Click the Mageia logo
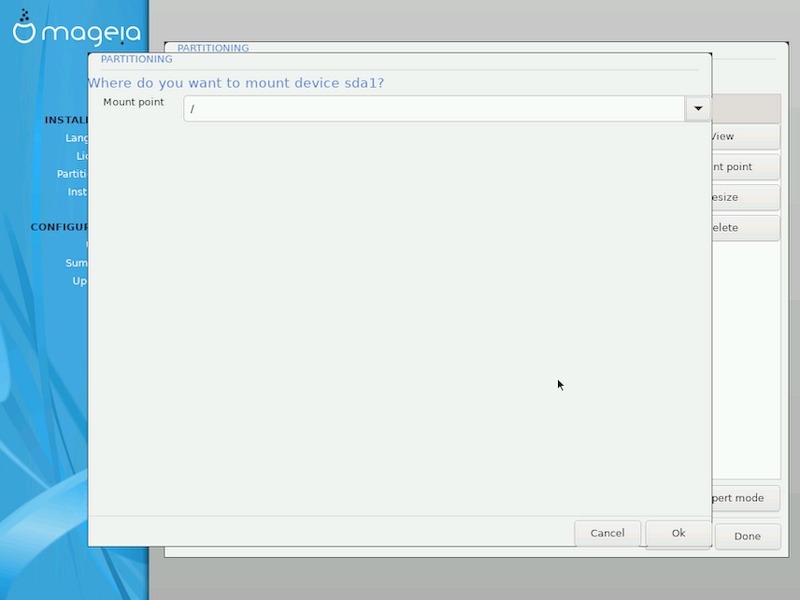Image resolution: width=800 pixels, height=600 pixels. 77,29
